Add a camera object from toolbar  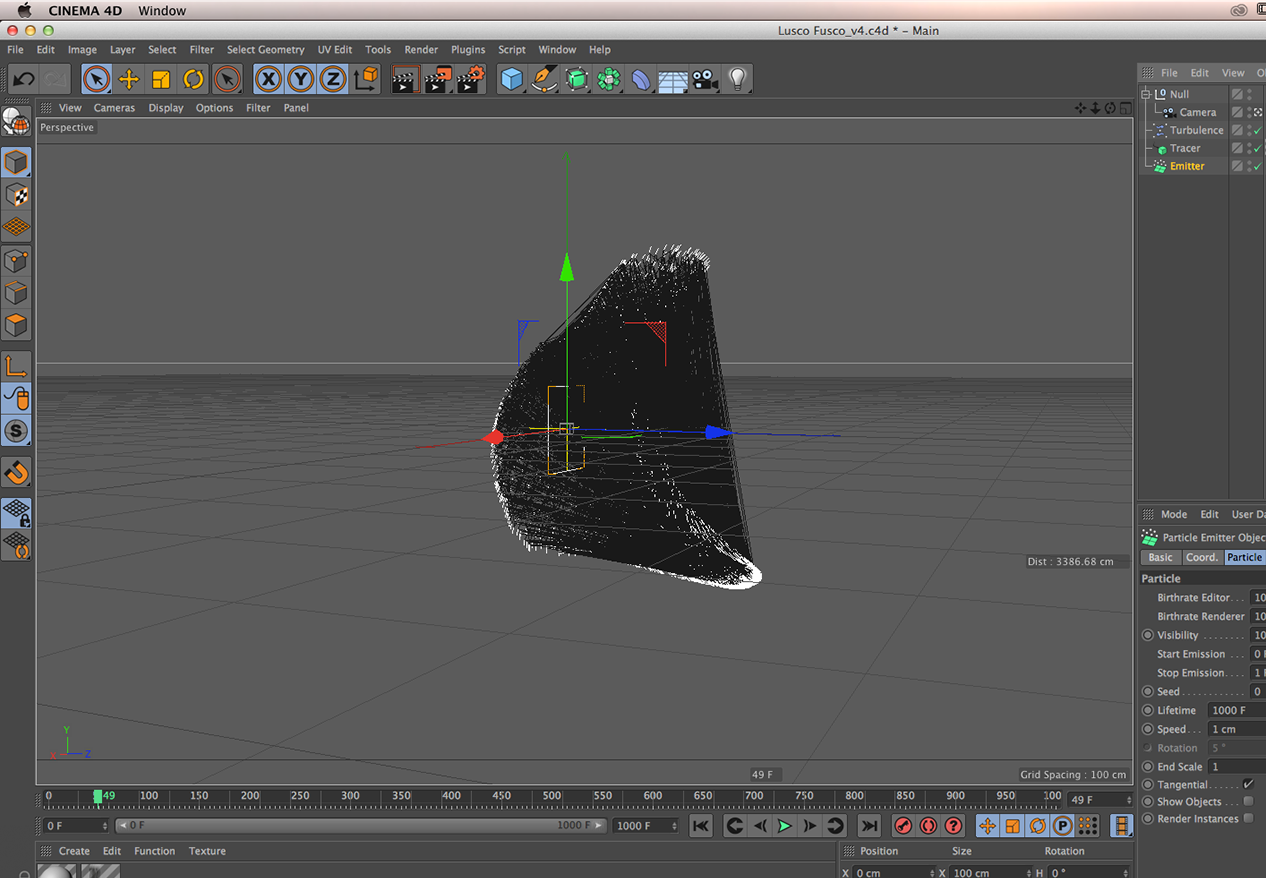[705, 79]
